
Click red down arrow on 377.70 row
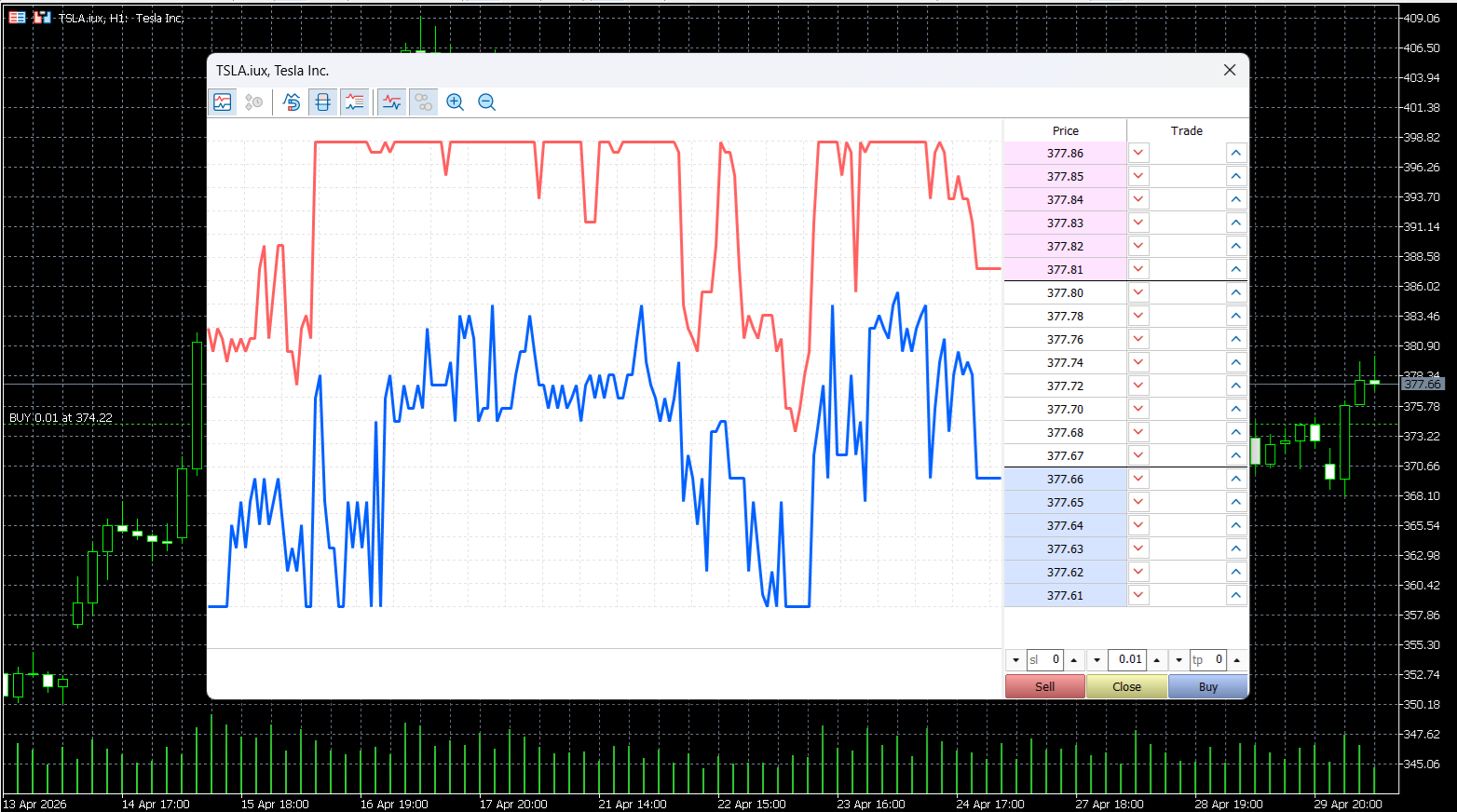click(x=1138, y=409)
